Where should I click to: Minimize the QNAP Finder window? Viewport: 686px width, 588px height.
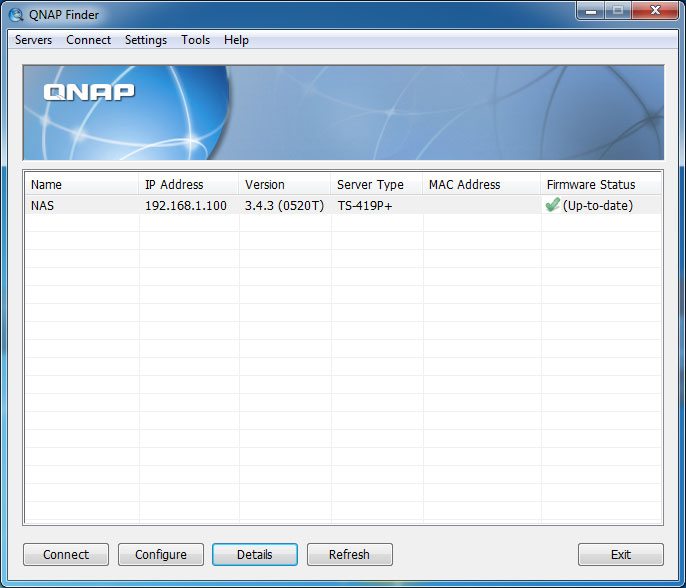coord(591,10)
